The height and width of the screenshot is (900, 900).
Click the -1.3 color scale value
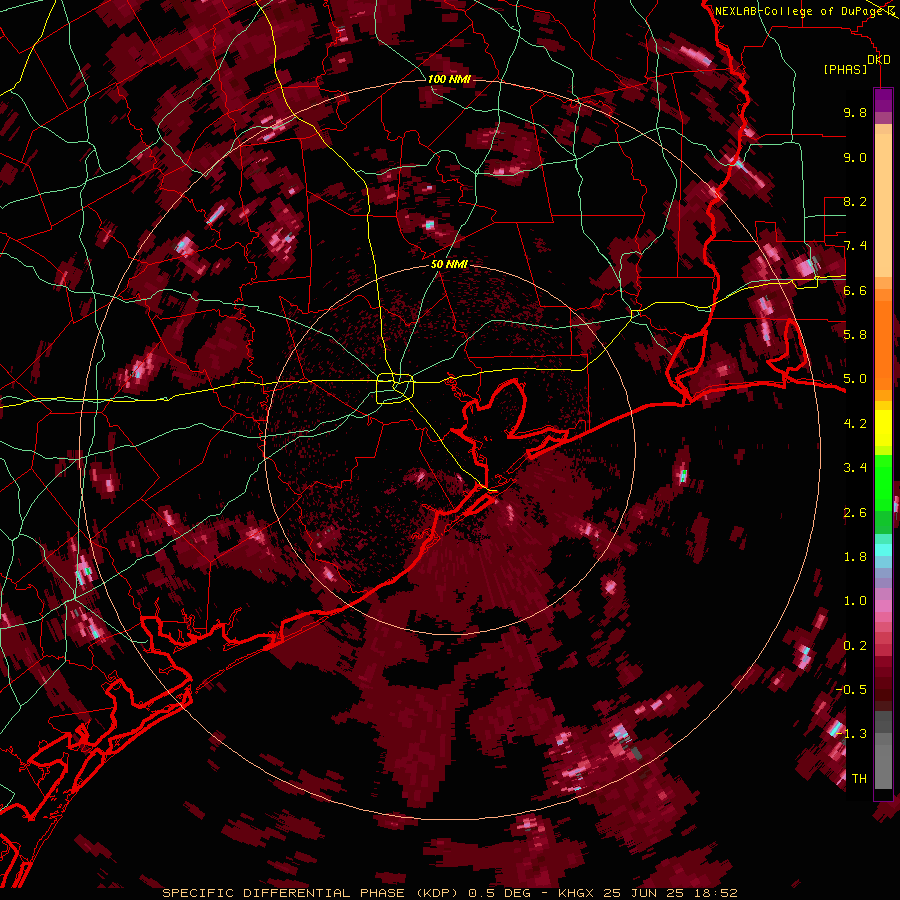(x=852, y=734)
